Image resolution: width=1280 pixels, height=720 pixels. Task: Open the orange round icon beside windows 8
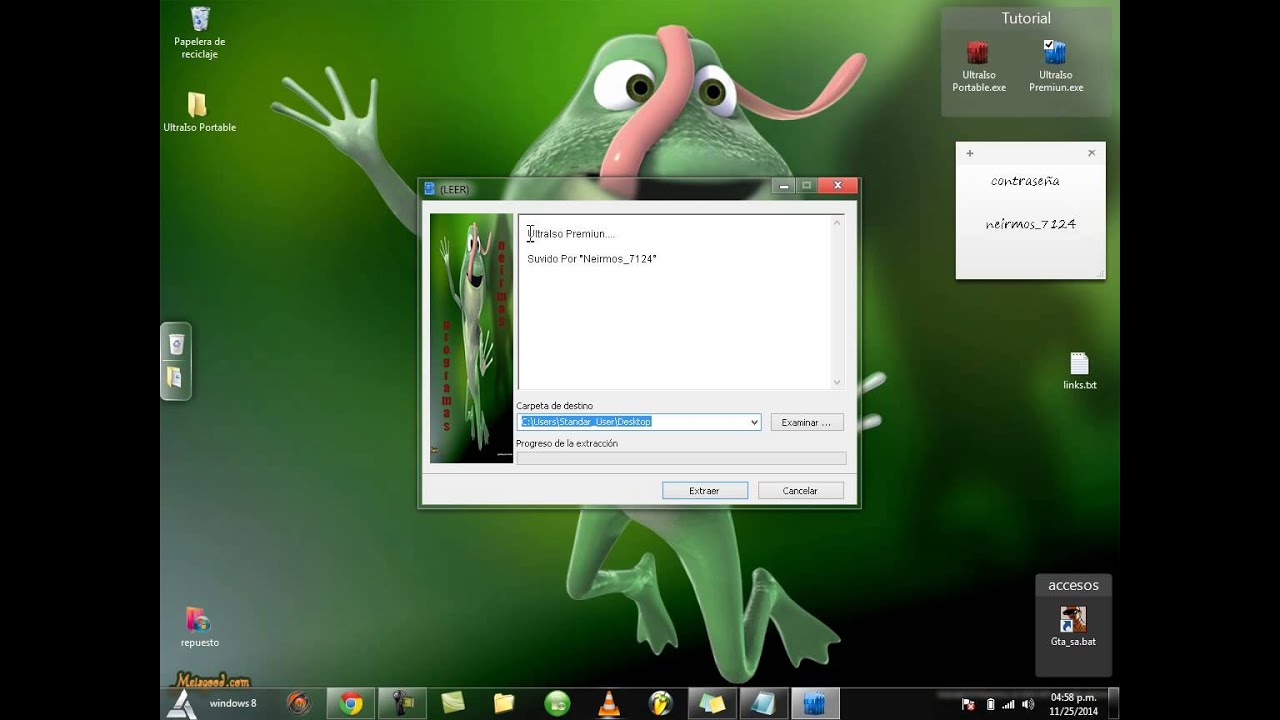pos(298,703)
